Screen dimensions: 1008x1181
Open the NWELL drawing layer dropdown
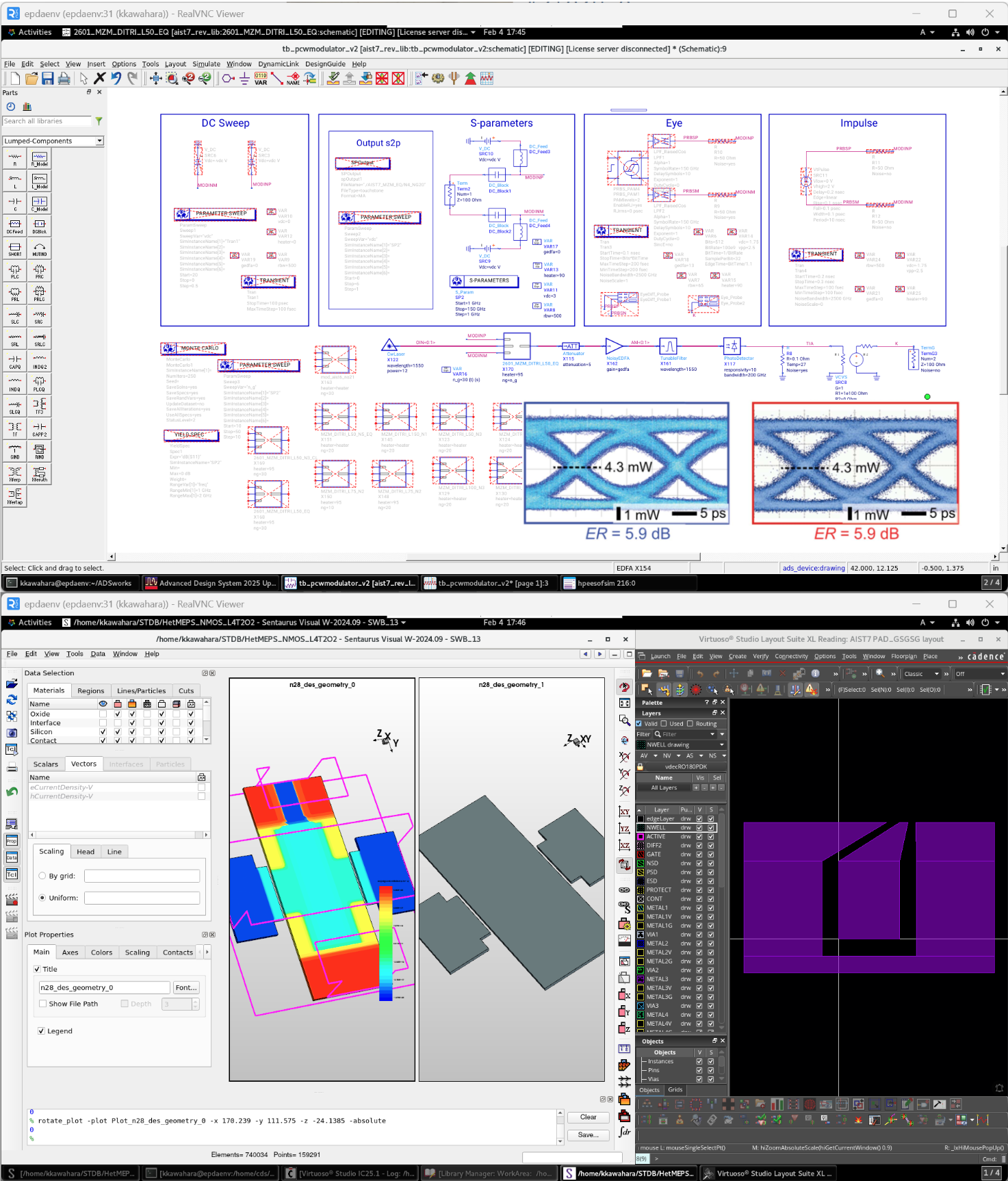721,745
